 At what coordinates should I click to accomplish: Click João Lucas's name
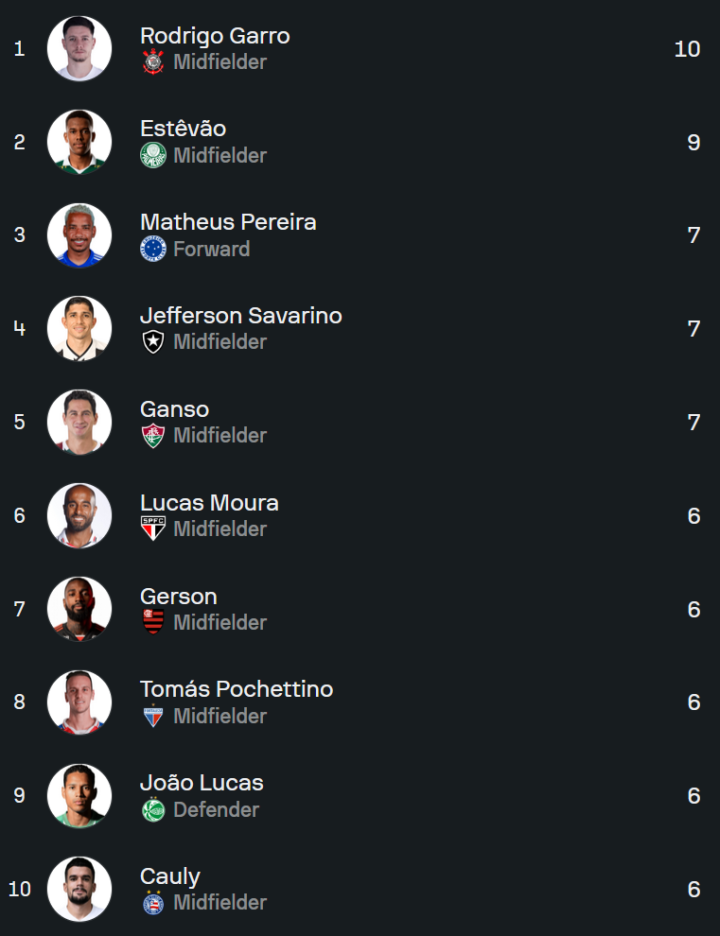click(202, 782)
